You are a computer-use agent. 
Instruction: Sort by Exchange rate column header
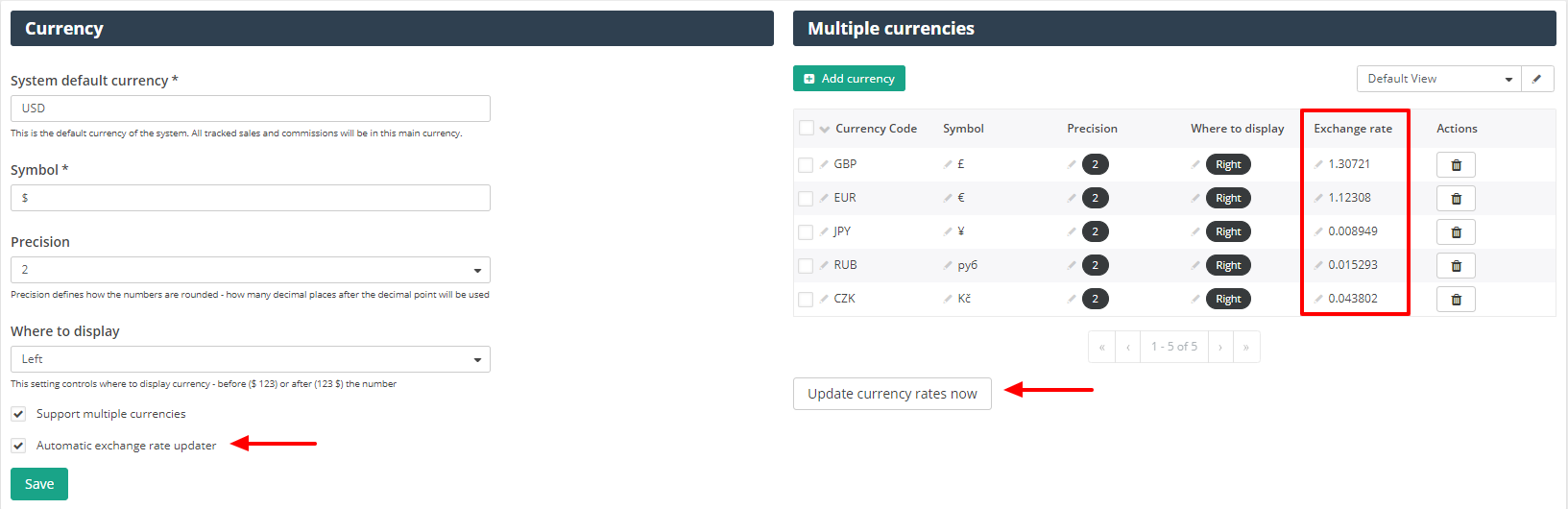1352,129
